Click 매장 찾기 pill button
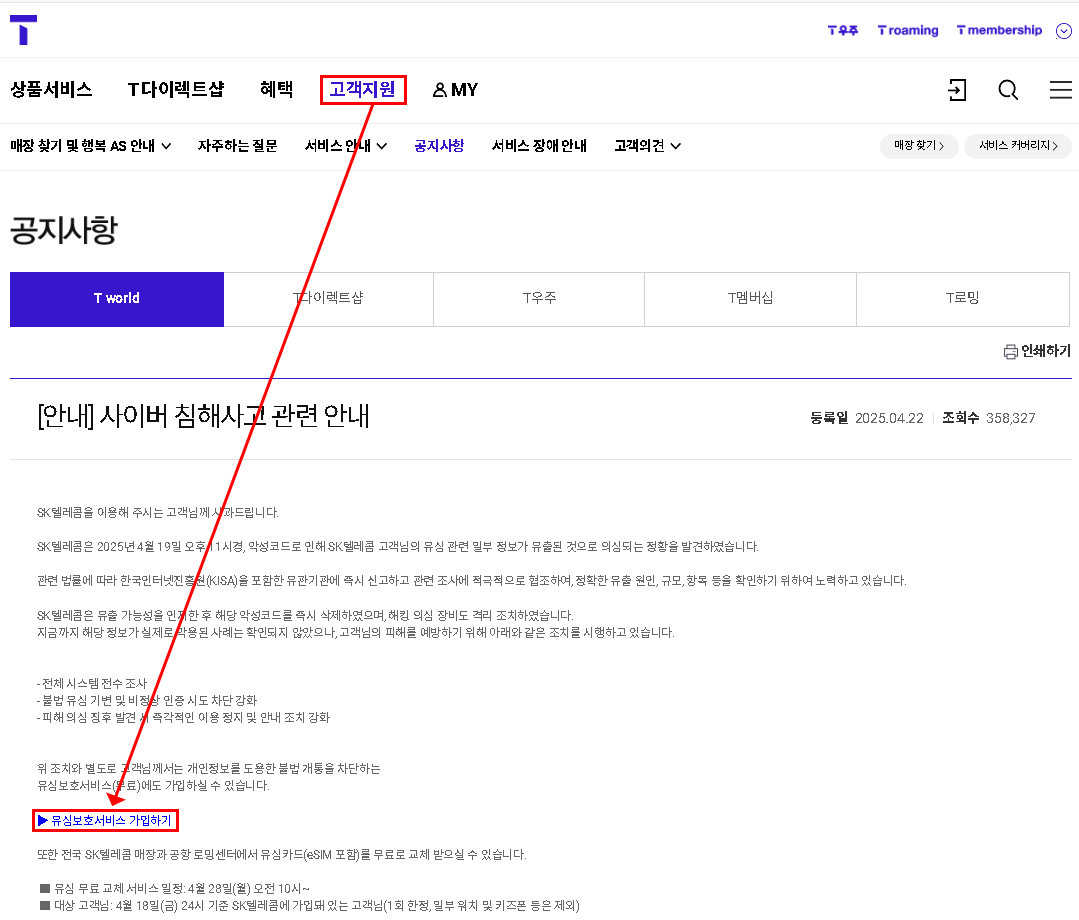1079x920 pixels. [919, 146]
